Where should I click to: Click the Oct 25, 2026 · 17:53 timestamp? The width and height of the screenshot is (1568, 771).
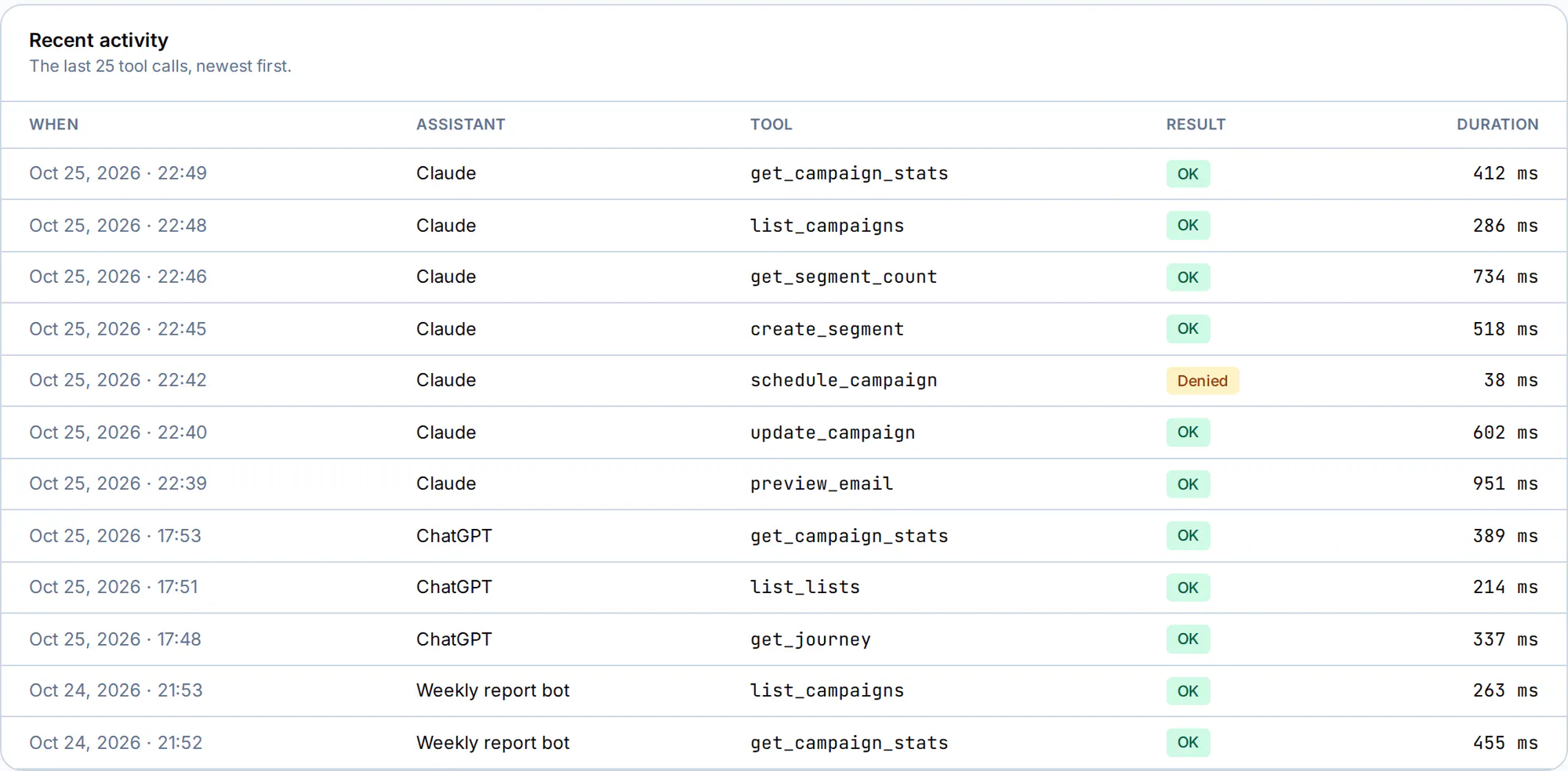point(115,536)
